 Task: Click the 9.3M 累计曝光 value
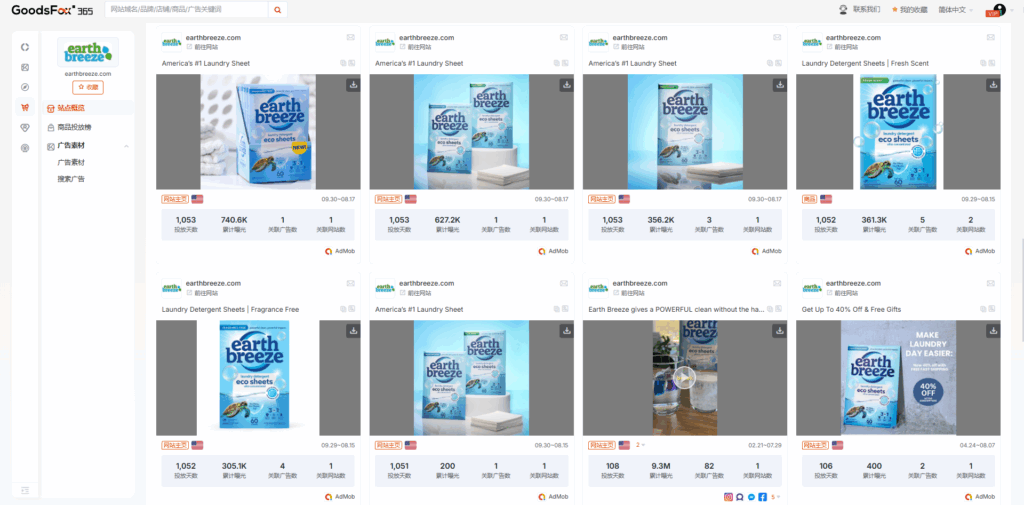click(x=660, y=466)
